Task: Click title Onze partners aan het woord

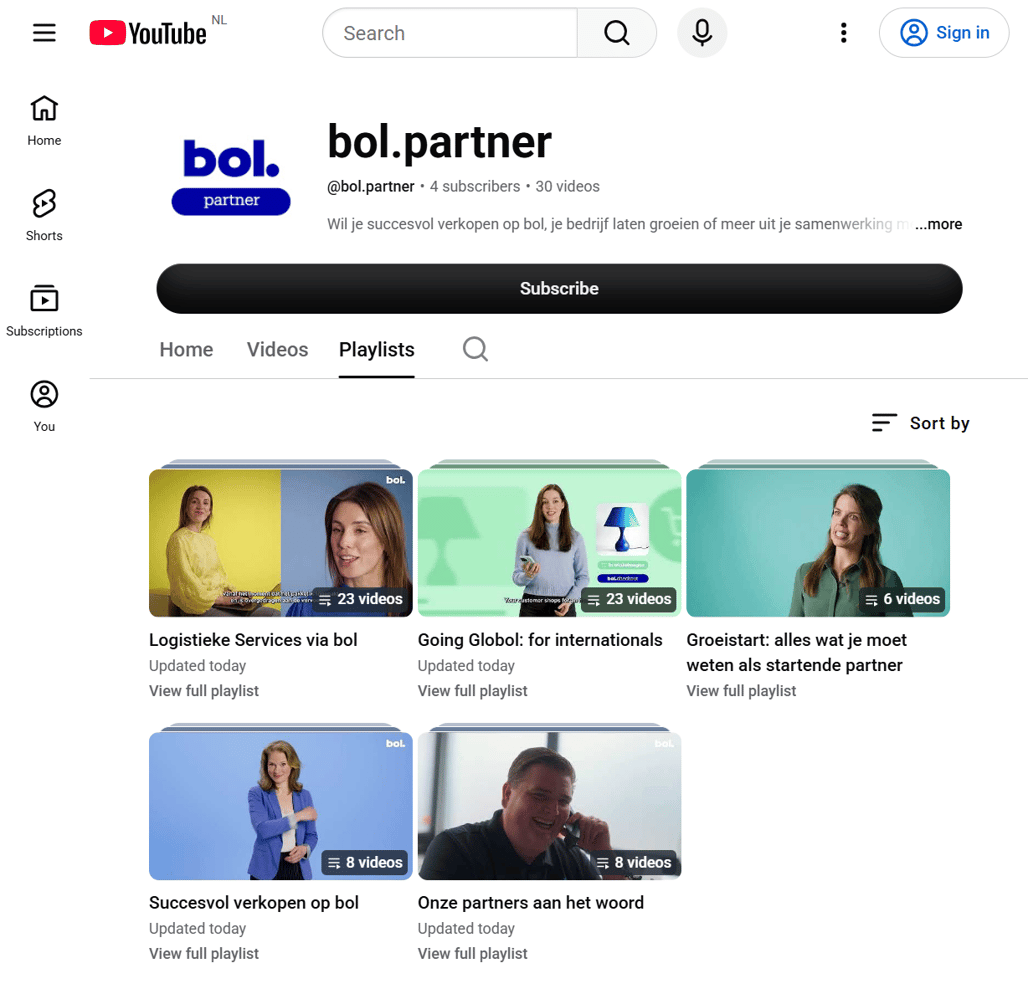Action: point(531,903)
